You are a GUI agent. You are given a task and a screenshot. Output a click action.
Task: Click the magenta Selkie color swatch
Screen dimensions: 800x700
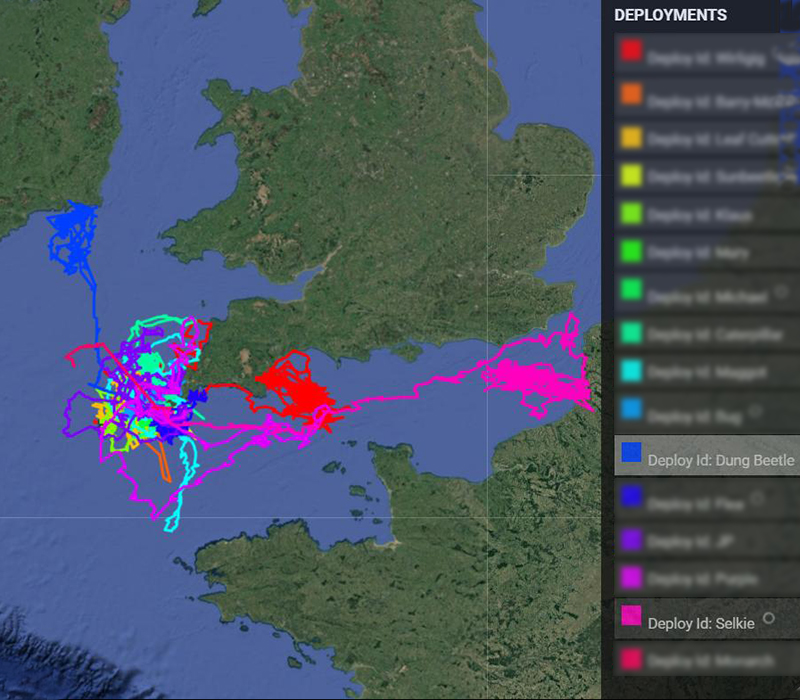[631, 615]
